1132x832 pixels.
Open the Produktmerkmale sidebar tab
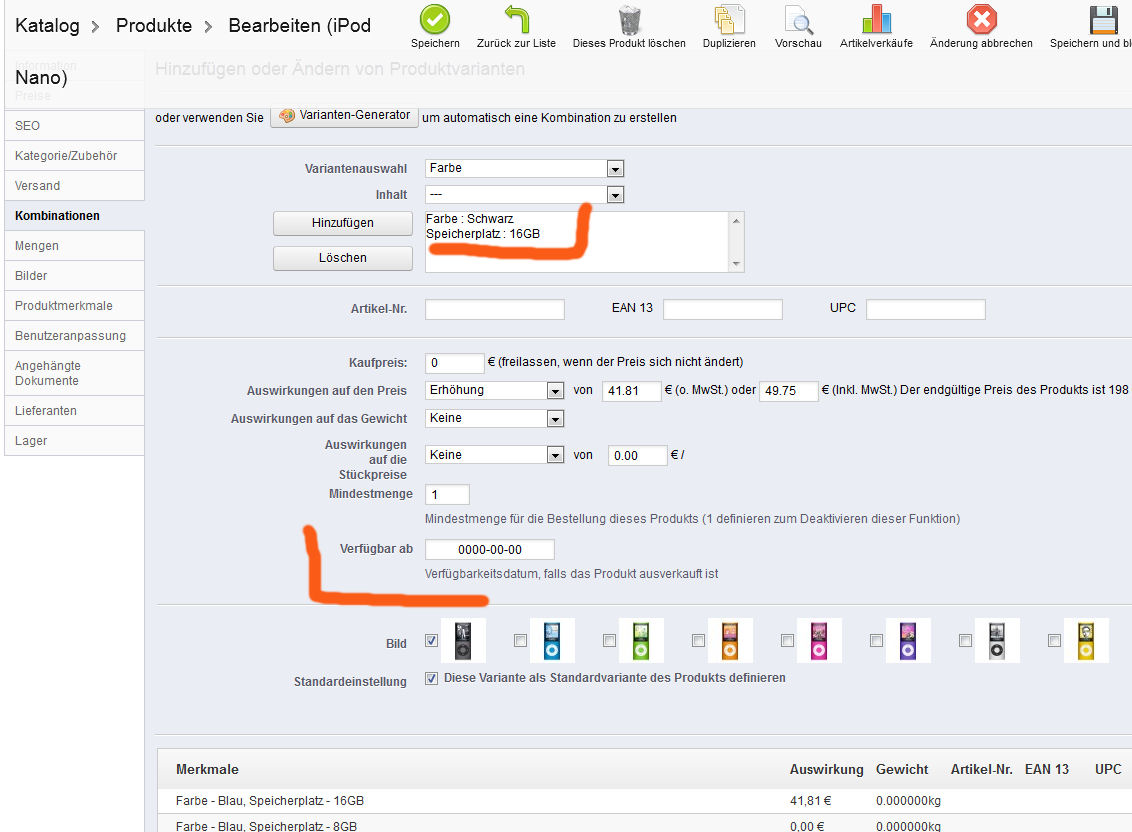point(74,306)
